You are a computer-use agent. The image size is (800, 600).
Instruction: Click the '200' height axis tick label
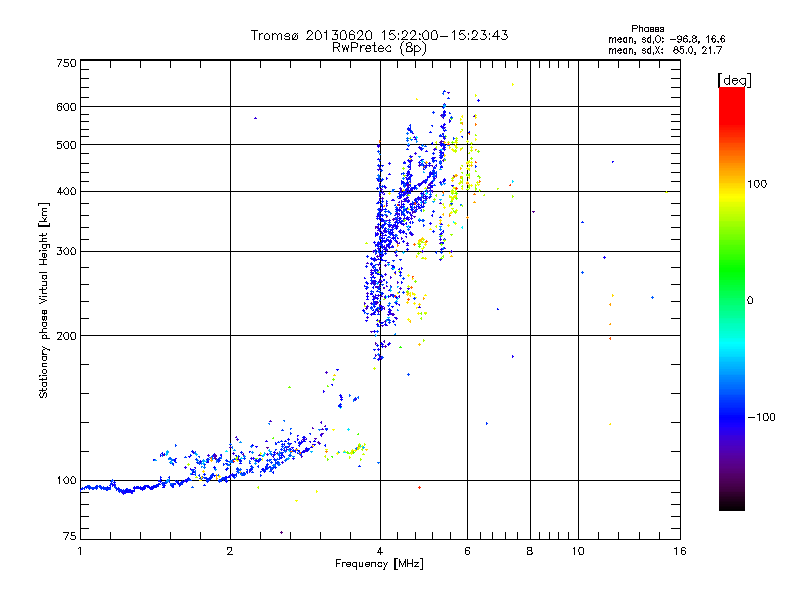coord(66,336)
